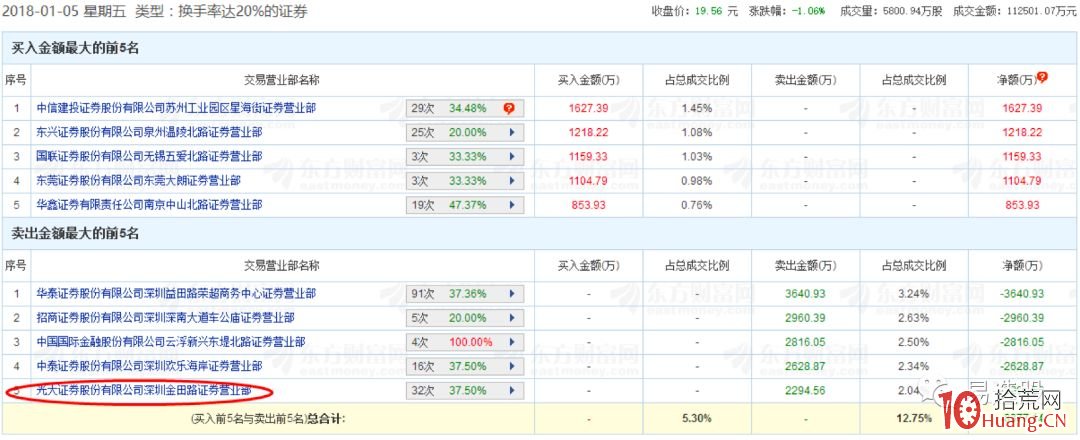Click buy amount 1627.39 cell
The width and height of the screenshot is (1080, 440).
[588, 108]
